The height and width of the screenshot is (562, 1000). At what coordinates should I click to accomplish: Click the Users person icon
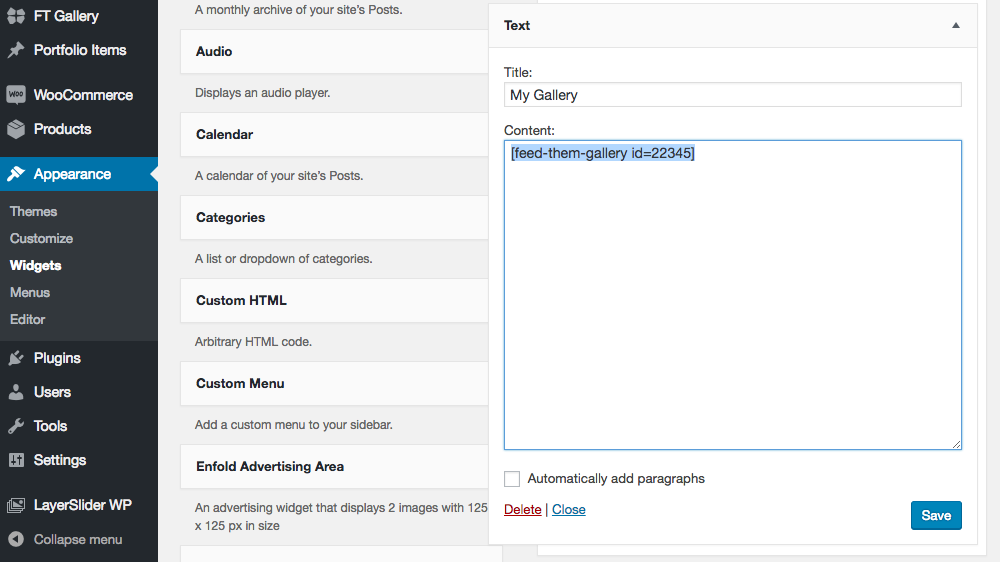coord(16,392)
